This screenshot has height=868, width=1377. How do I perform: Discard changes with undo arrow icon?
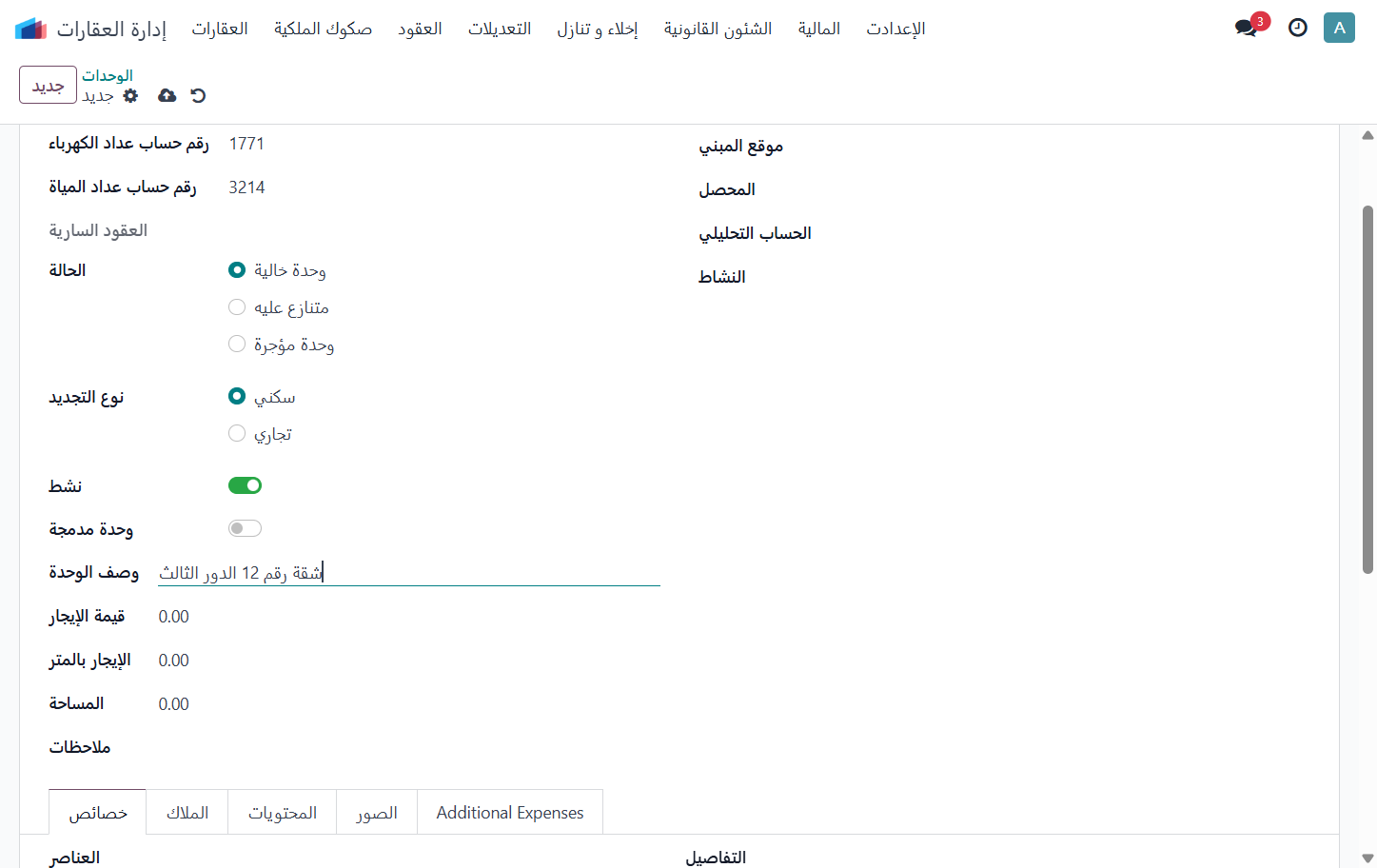[x=198, y=95]
